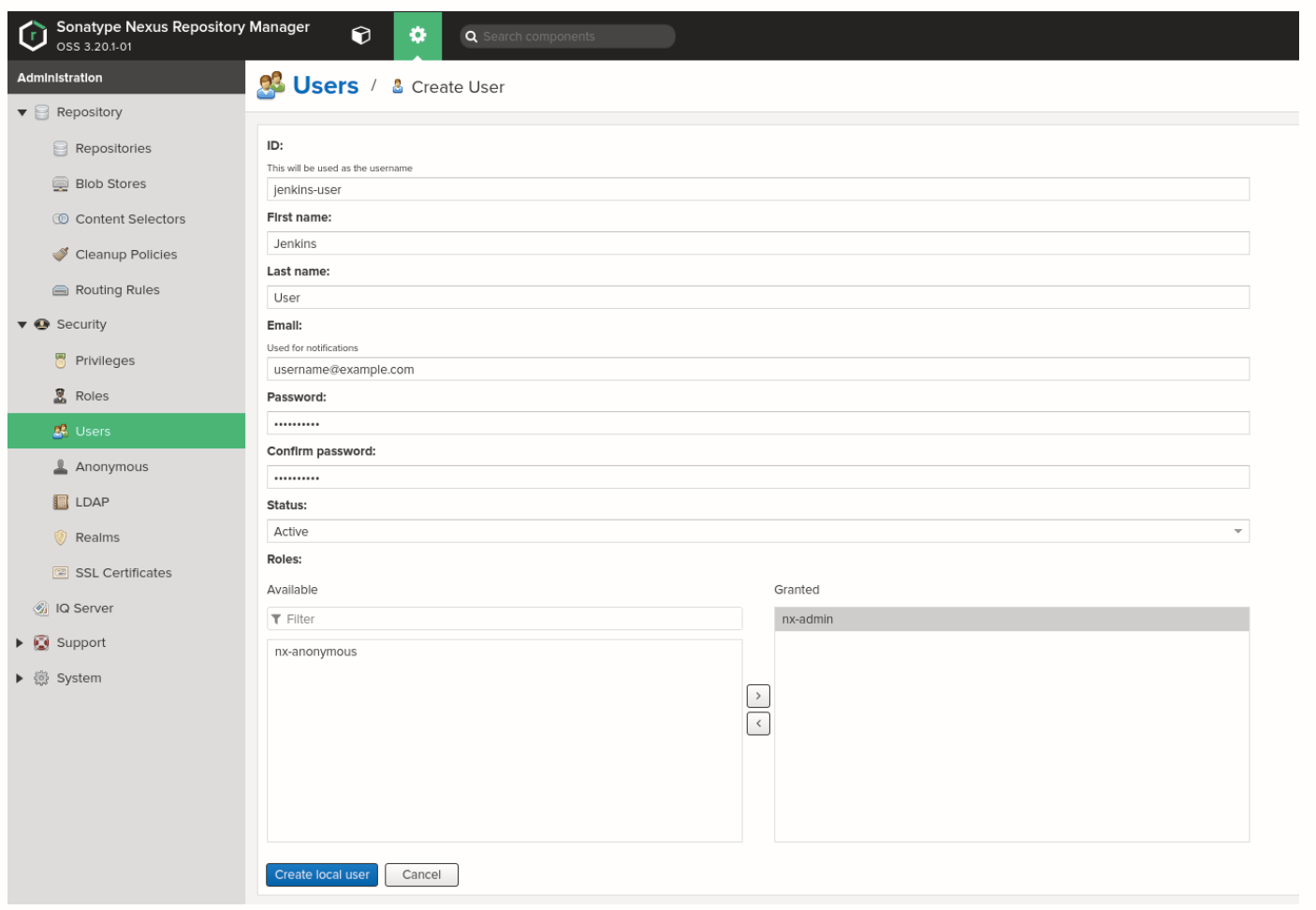
Task: Expand the Support tree node
Action: [x=20, y=643]
